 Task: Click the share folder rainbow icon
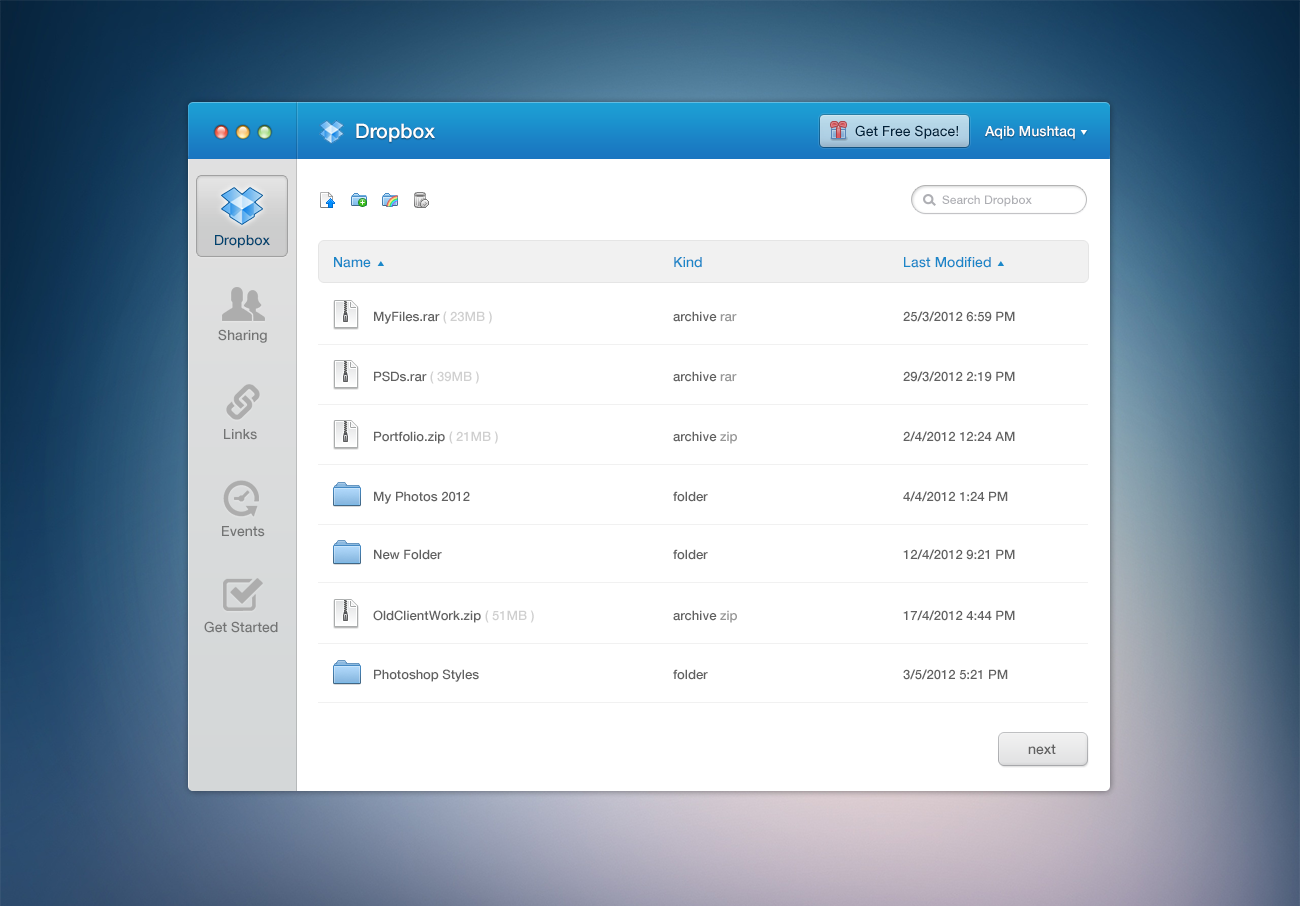390,200
